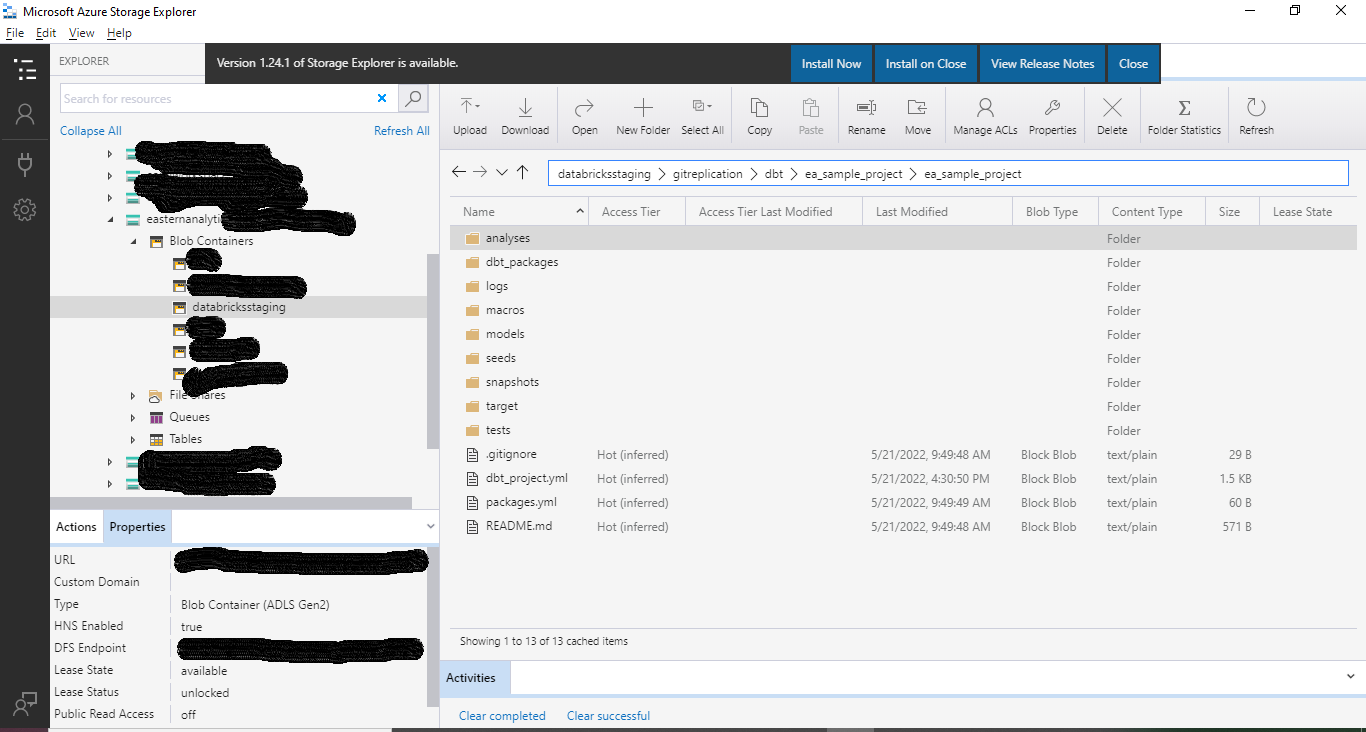
Task: Open the Connect plug icon
Action: coord(25,163)
